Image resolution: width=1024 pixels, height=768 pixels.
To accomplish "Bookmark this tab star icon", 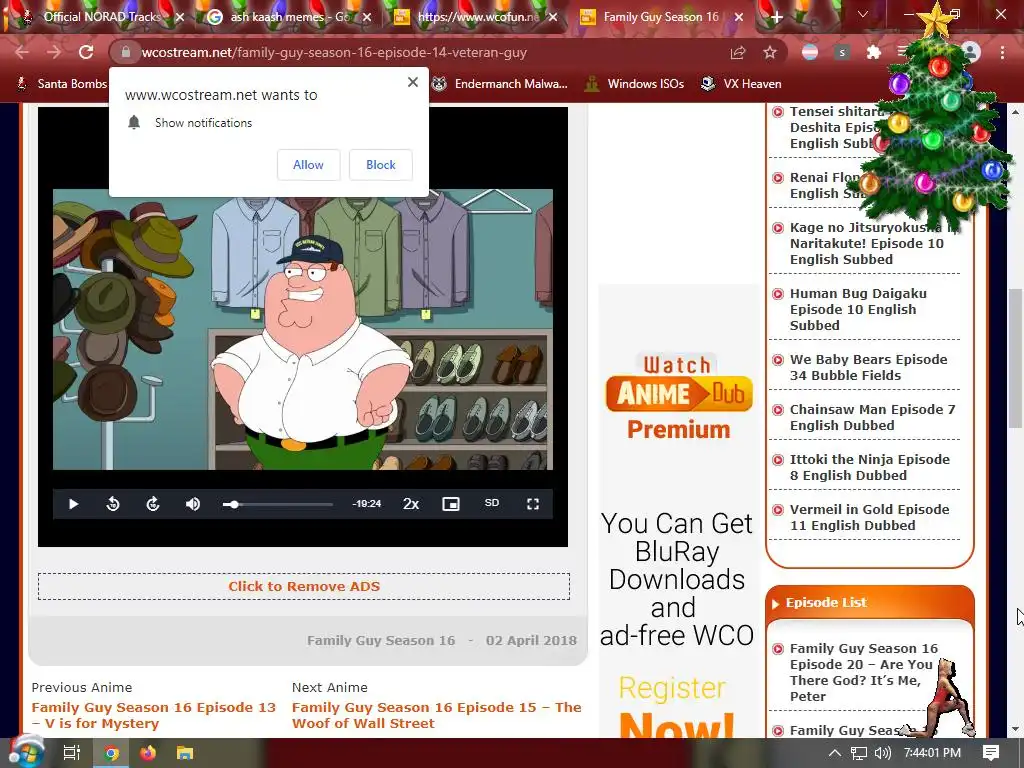I will (x=770, y=52).
